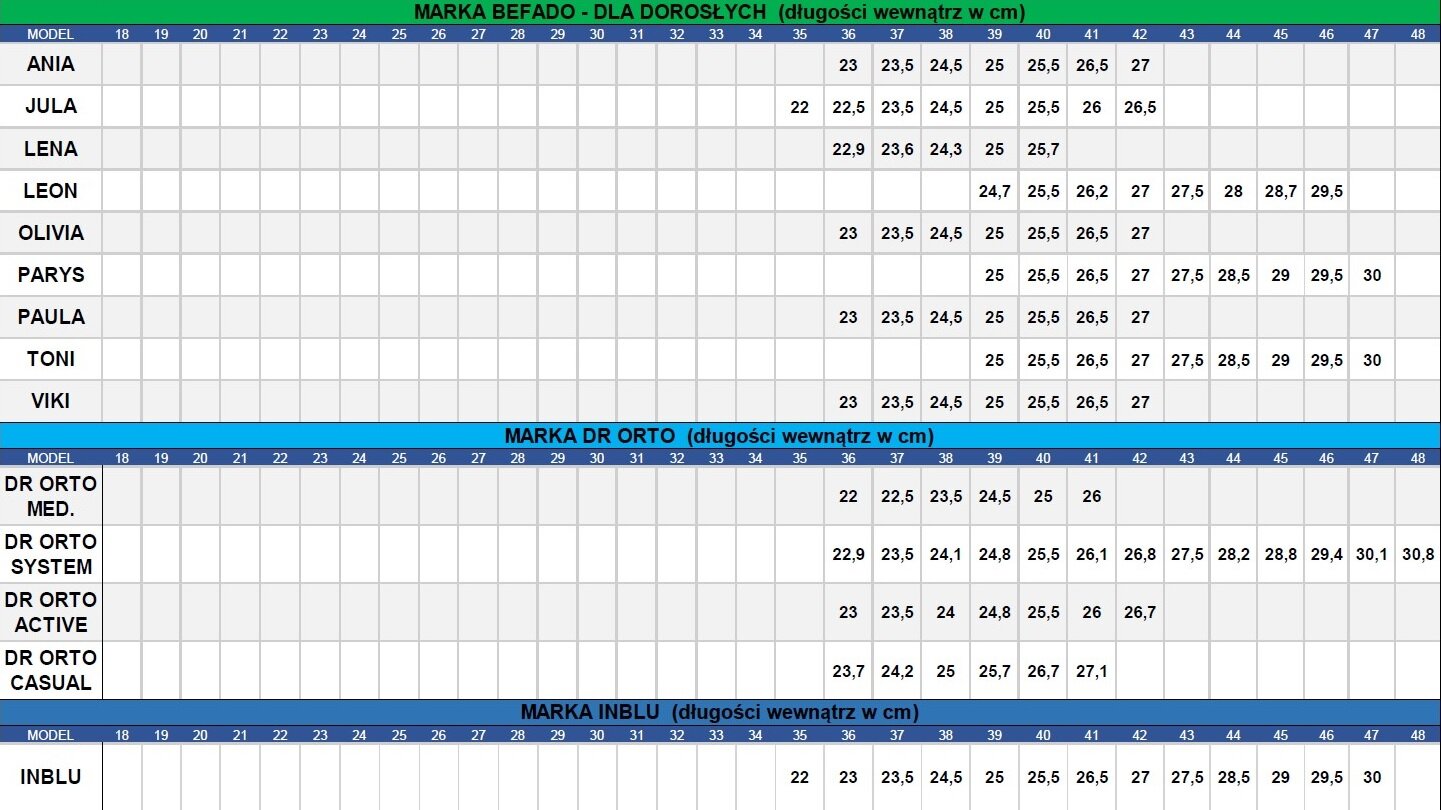Select the OLIVIA model name cell
This screenshot has height=810, width=1441.
pyautogui.click(x=51, y=233)
